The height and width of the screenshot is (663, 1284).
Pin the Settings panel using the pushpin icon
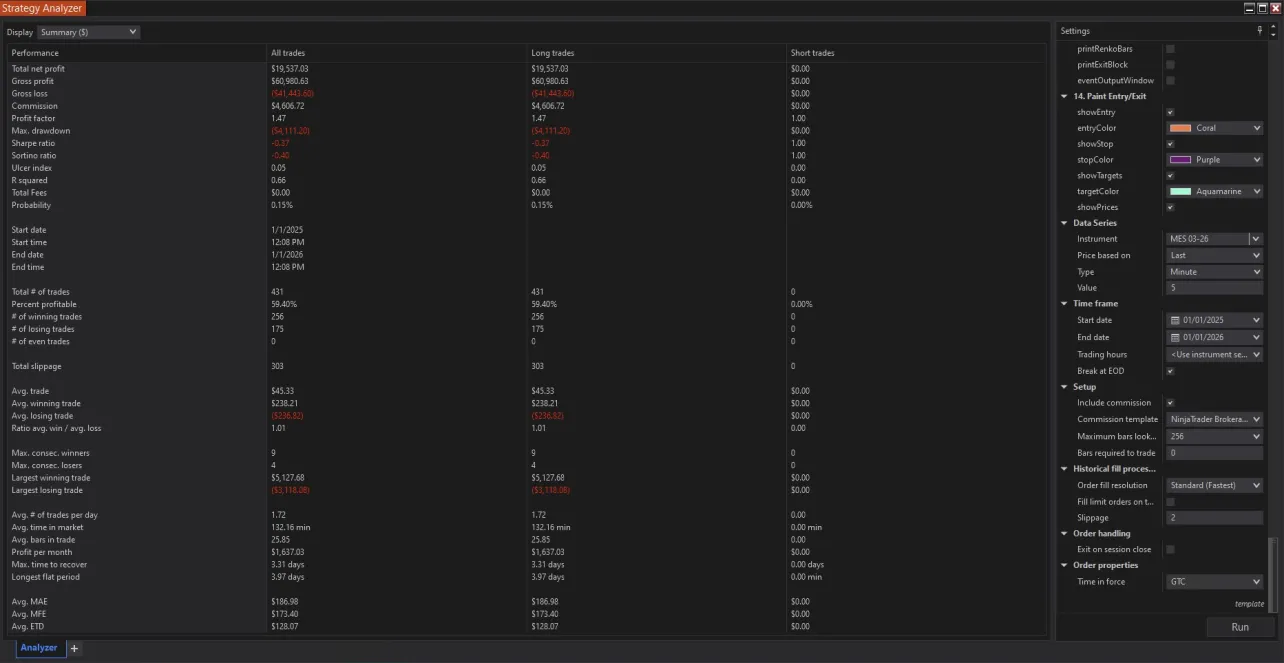coord(1259,31)
